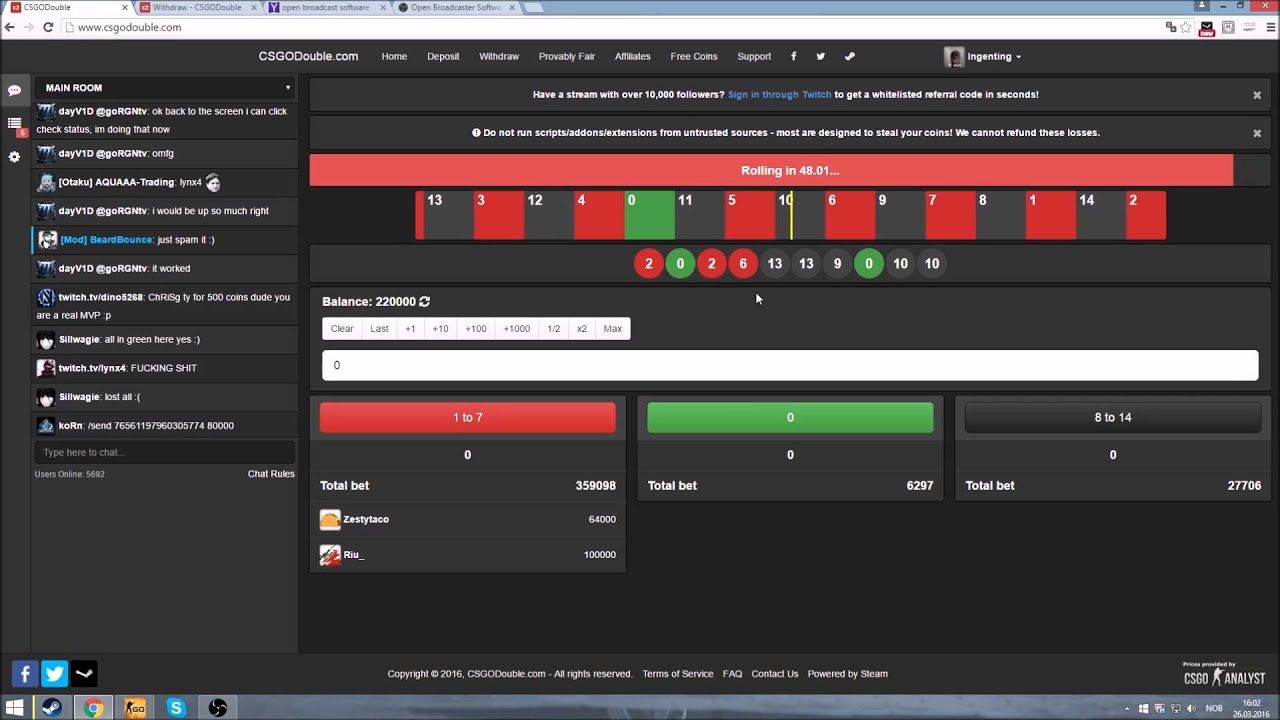Open the Support page
1280x720 pixels.
click(x=754, y=56)
